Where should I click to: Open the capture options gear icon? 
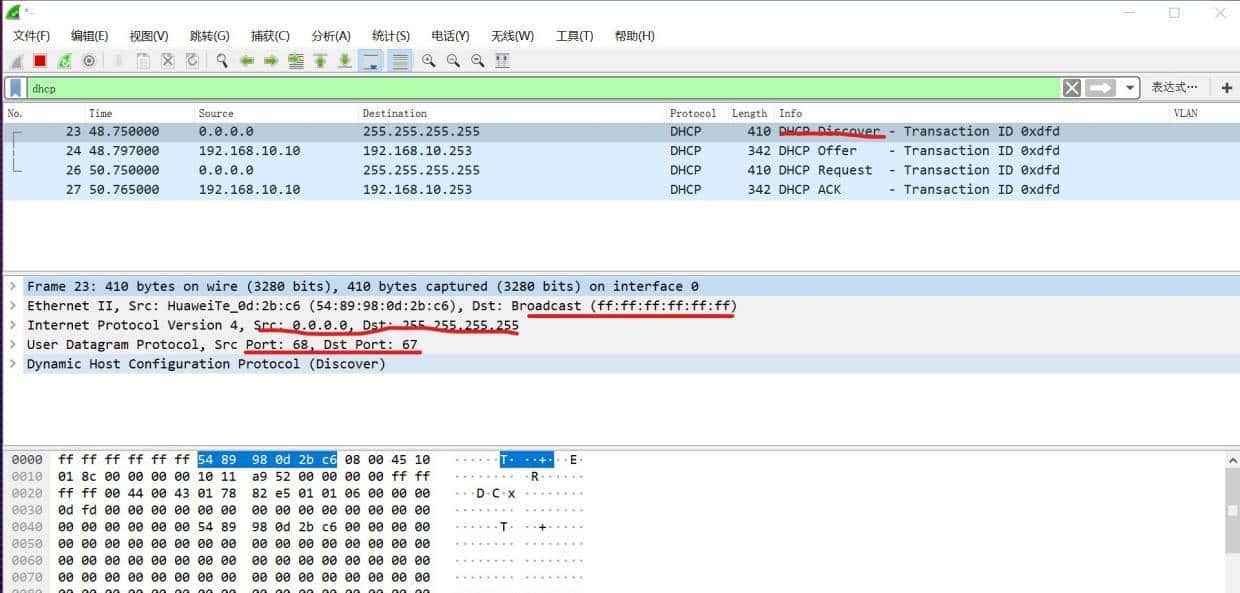coord(89,60)
